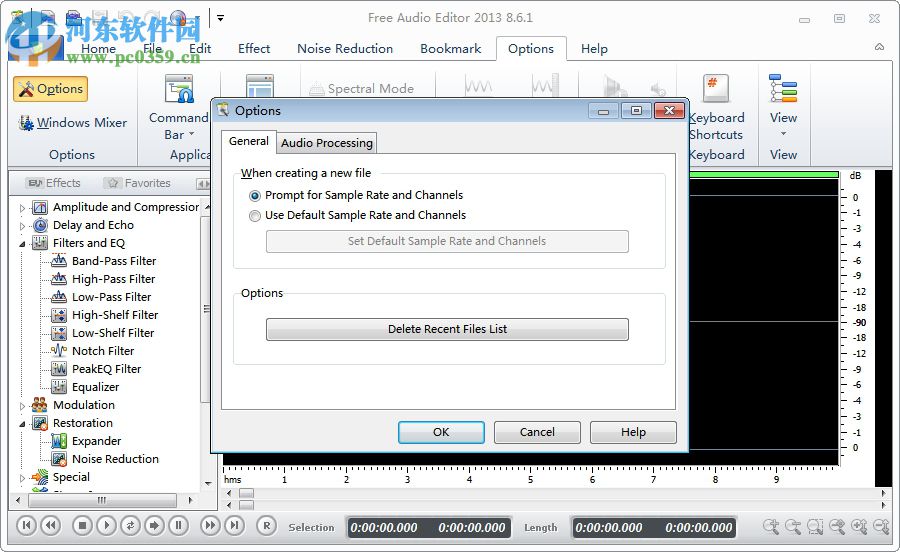Image resolution: width=900 pixels, height=552 pixels.
Task: Select Expander effect
Action: [96, 441]
